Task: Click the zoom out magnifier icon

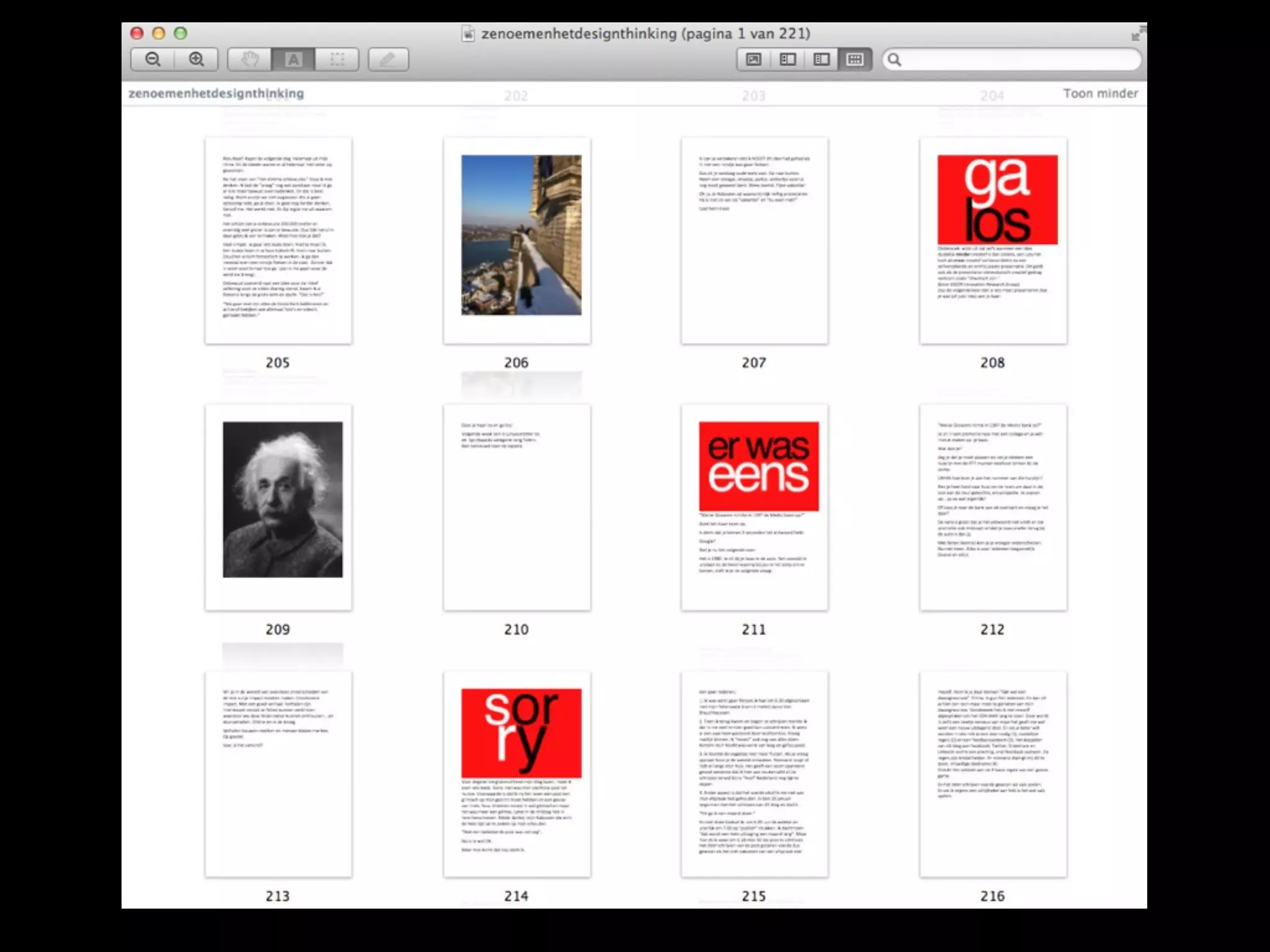Action: (x=153, y=59)
